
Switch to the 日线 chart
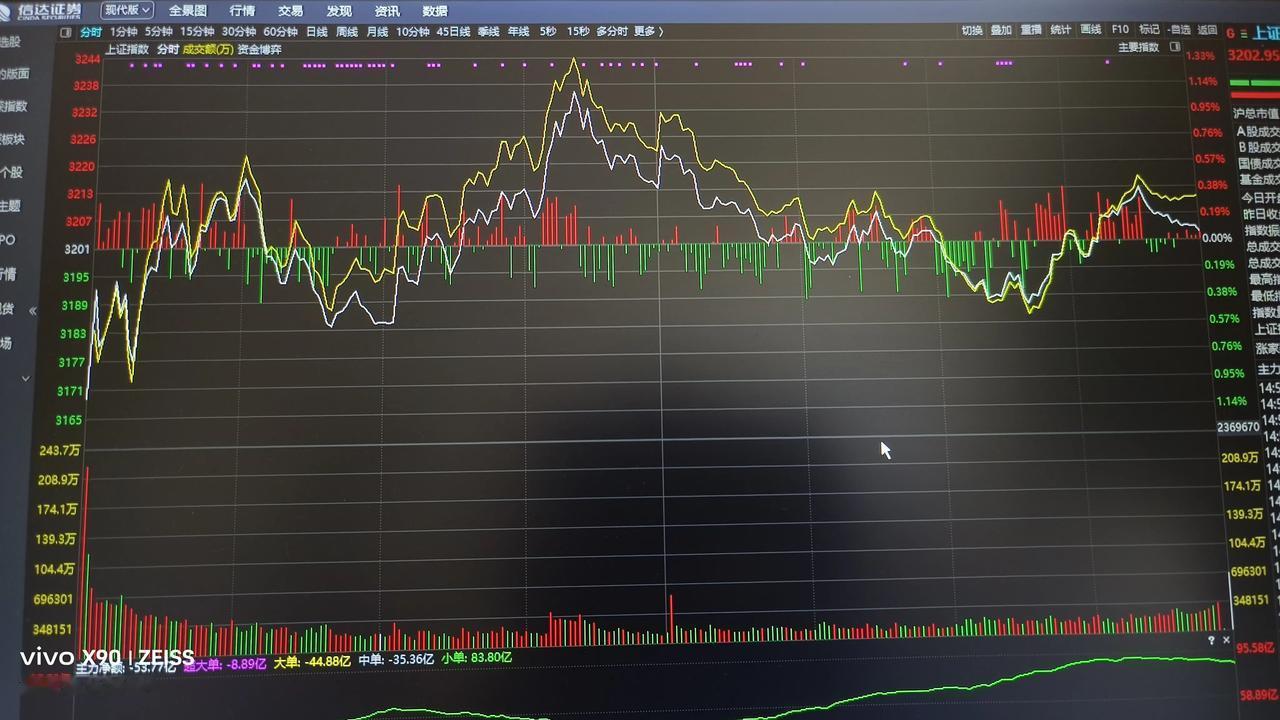coord(317,32)
